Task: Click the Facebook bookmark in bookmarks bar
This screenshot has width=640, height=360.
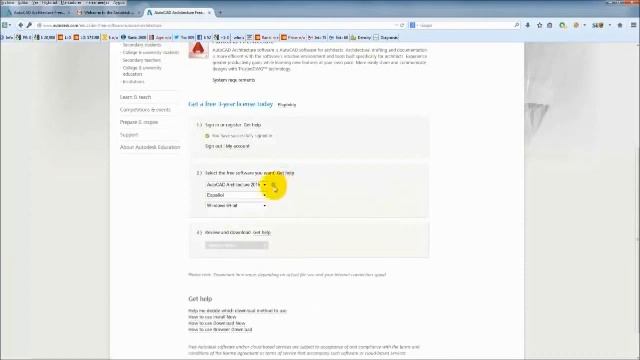Action: (x=204, y=38)
